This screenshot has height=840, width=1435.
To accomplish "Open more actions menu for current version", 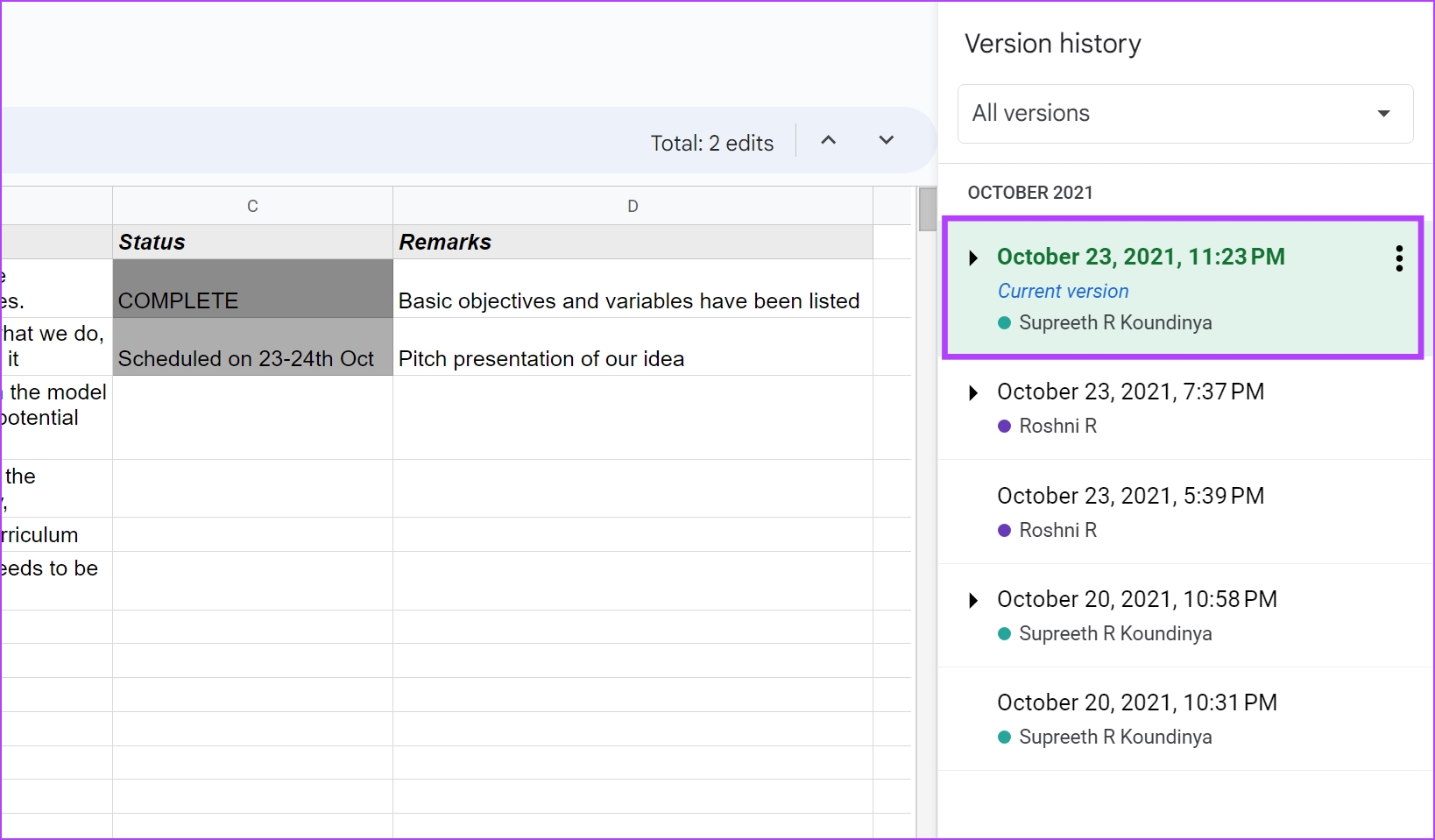I will tap(1398, 258).
